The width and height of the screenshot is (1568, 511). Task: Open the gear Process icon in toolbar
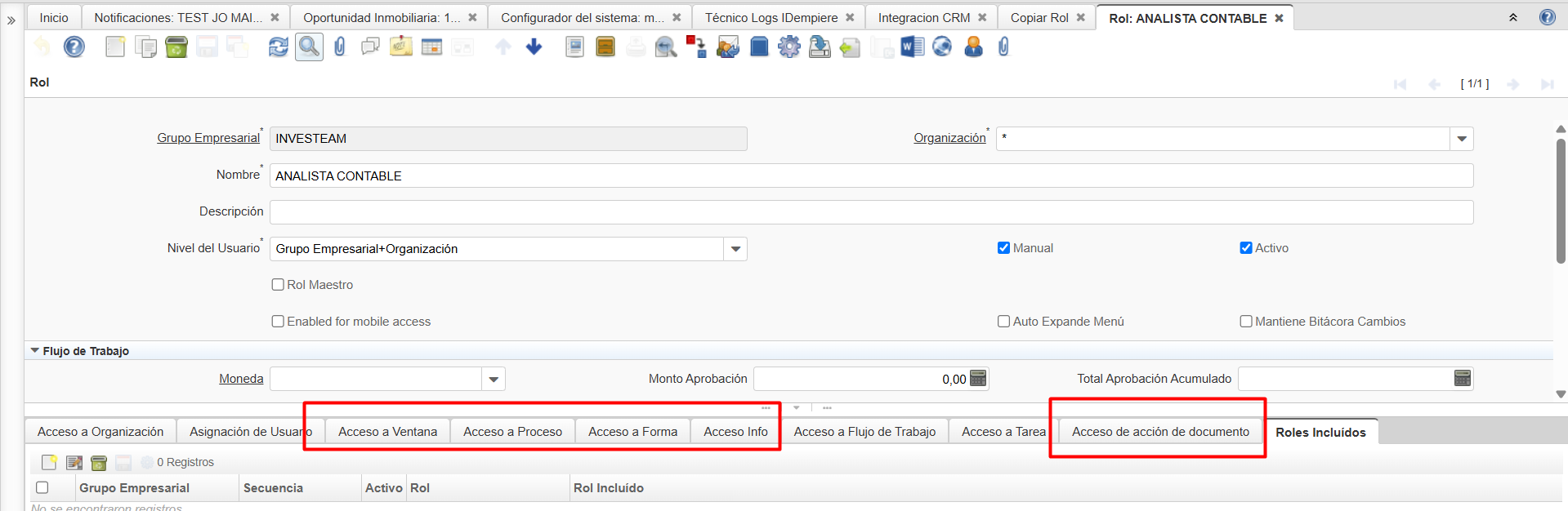[x=789, y=47]
